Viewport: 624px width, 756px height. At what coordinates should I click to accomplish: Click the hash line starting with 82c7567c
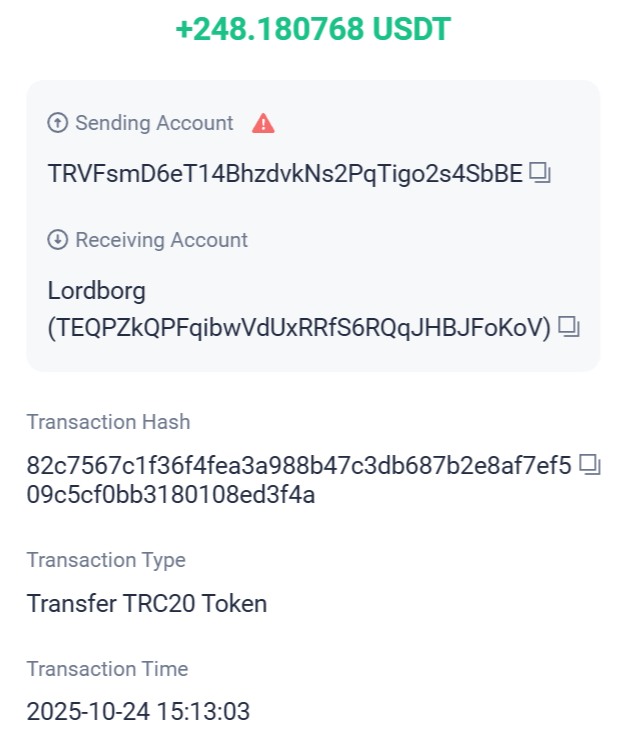(x=299, y=465)
